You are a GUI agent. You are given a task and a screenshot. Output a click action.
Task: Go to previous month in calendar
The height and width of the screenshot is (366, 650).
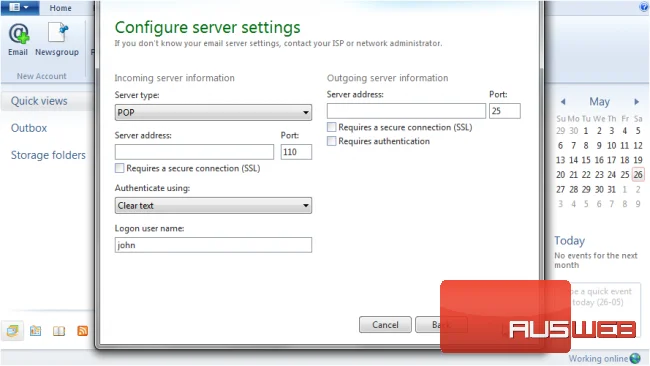coord(563,102)
